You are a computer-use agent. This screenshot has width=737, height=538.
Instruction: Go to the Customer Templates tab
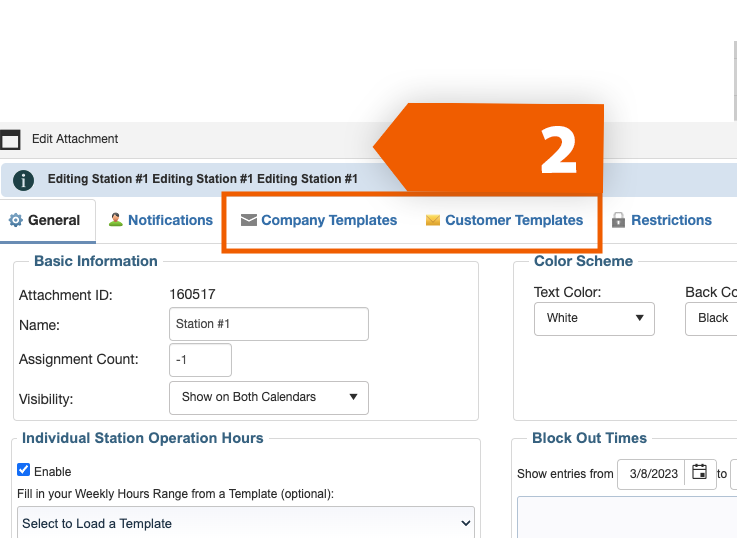(514, 221)
